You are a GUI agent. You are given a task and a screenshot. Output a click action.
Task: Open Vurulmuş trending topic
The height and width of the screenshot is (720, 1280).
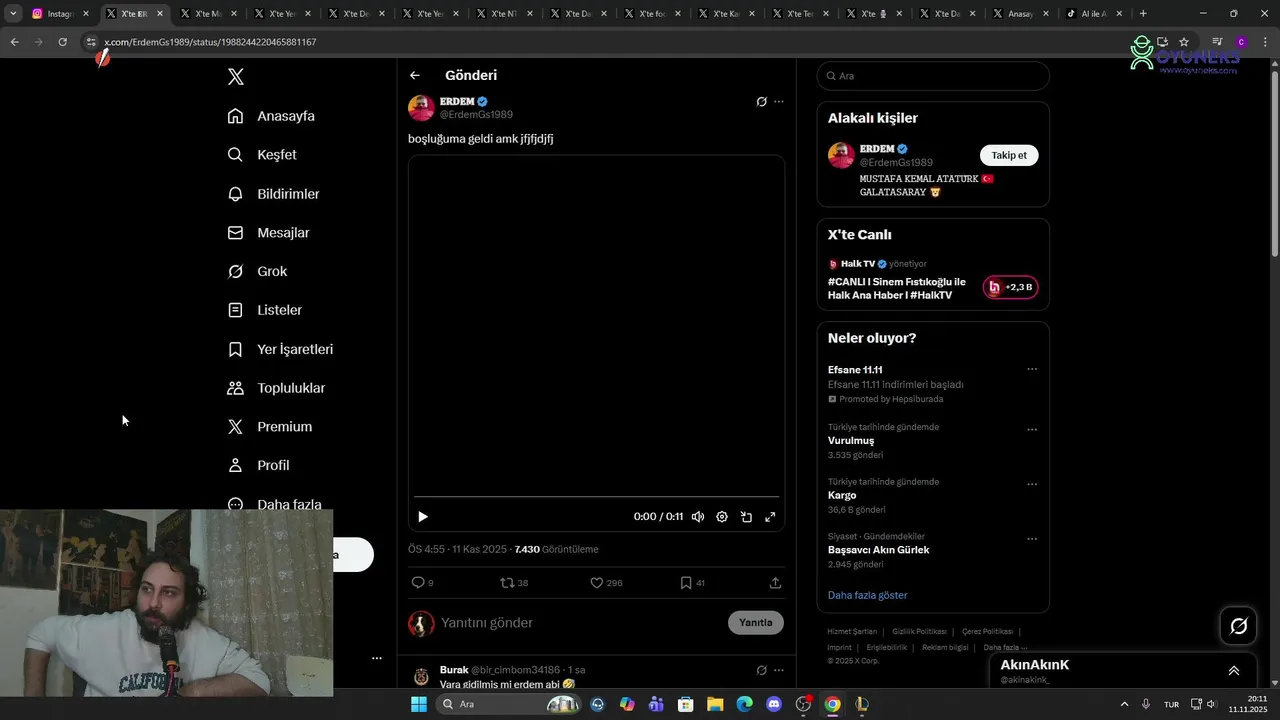point(851,441)
